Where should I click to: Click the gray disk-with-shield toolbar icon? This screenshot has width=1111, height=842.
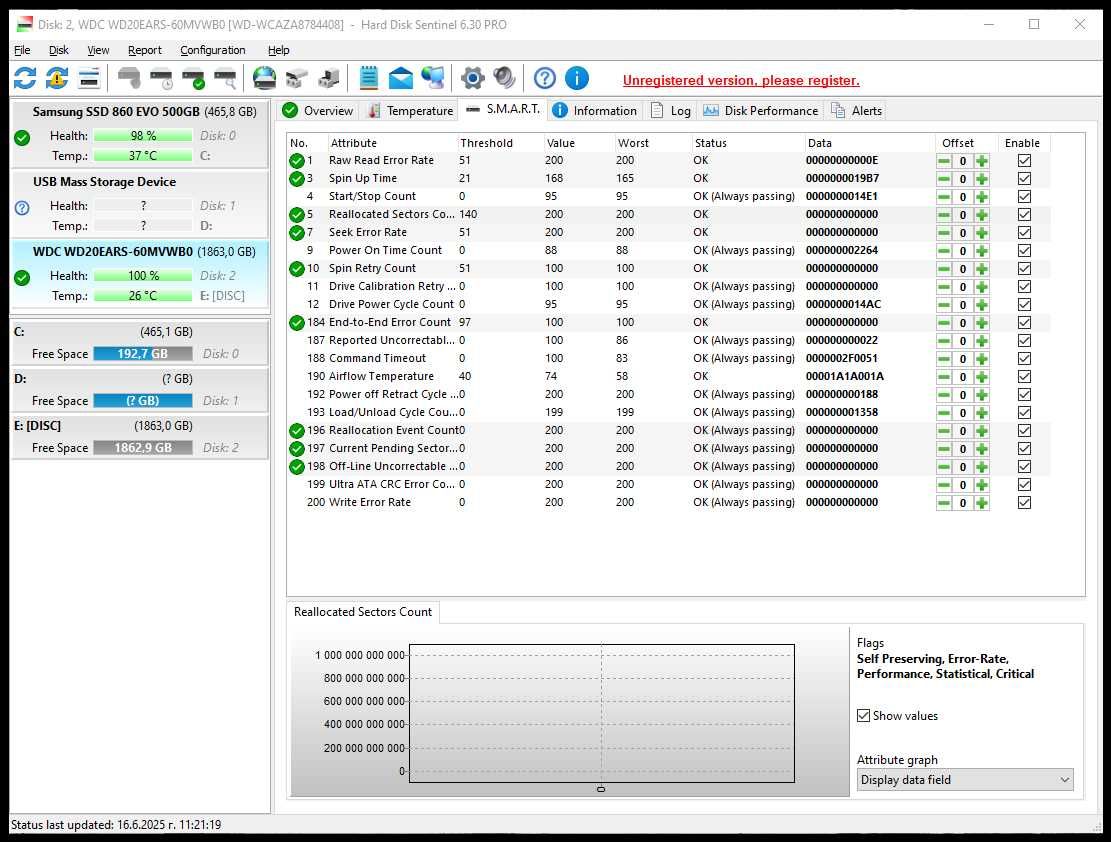pyautogui.click(x=129, y=78)
